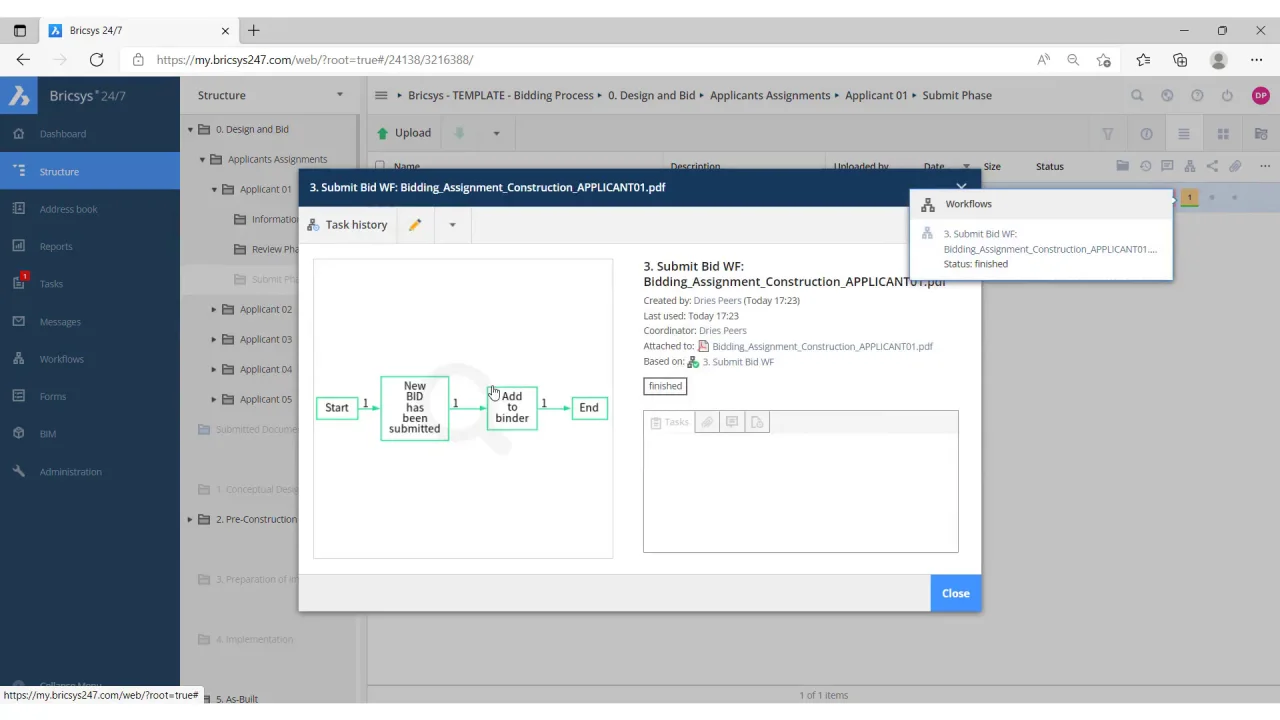Click the attachments paperclip column icon
The width and height of the screenshot is (1280, 720).
click(1235, 166)
